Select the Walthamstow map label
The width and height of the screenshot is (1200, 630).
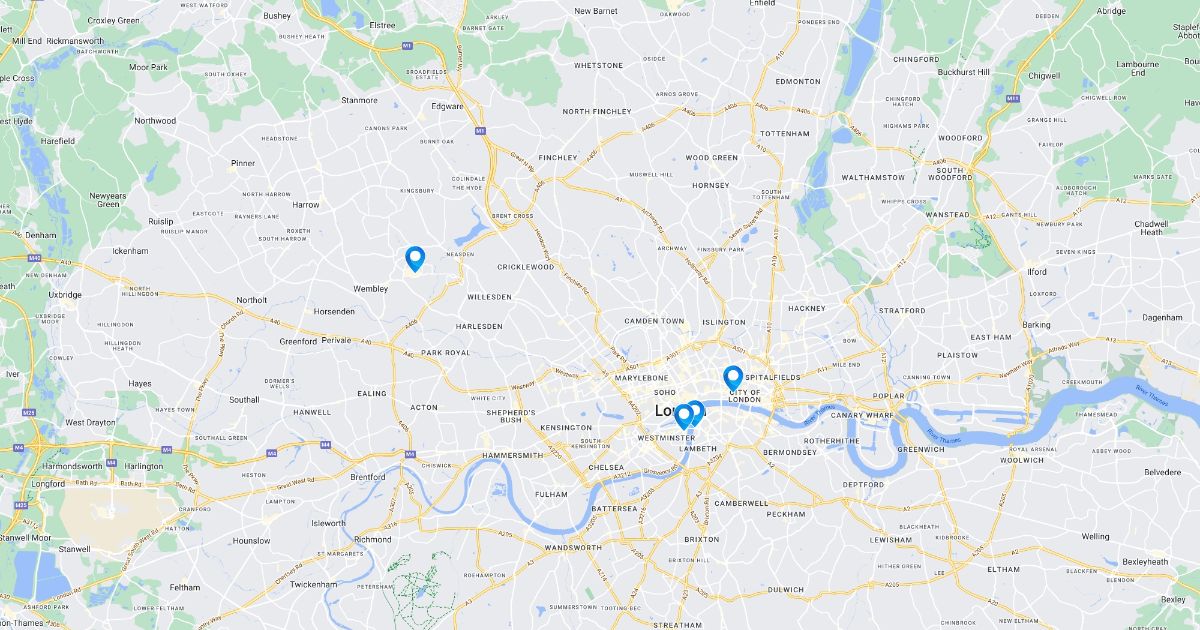pos(873,177)
